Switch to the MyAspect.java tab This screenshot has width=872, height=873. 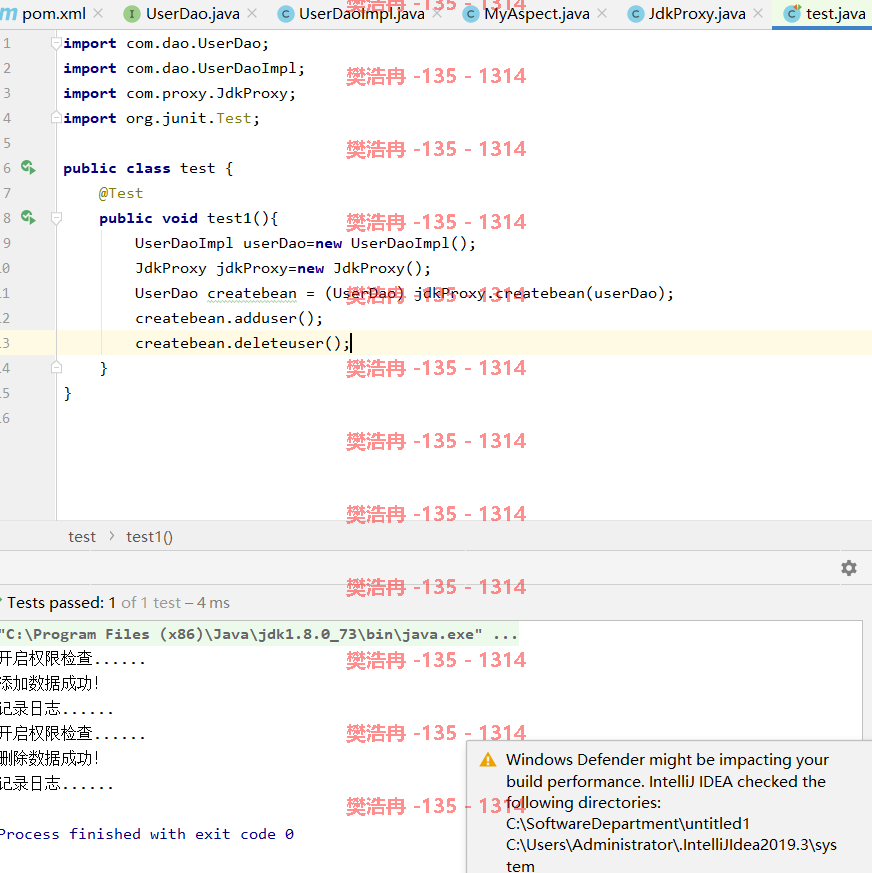click(x=537, y=13)
